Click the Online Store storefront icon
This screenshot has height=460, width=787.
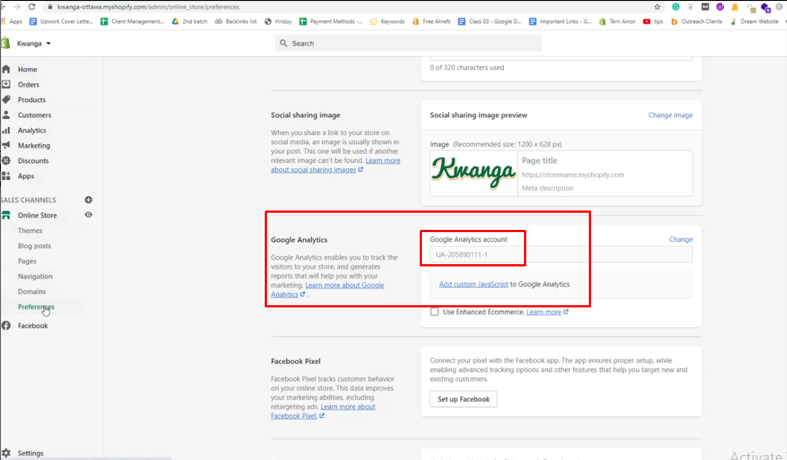point(6,215)
